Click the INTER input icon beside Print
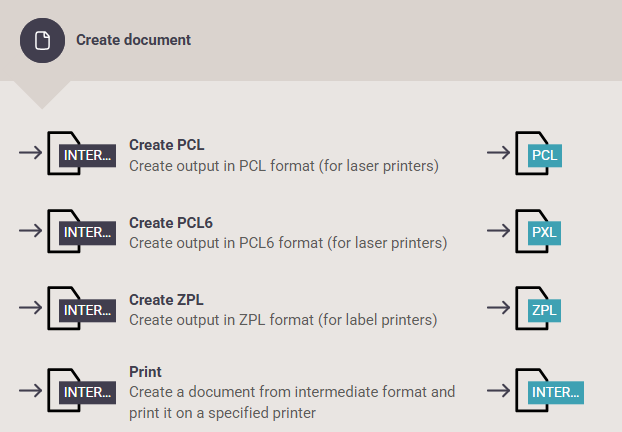The width and height of the screenshot is (622, 432). (x=82, y=390)
